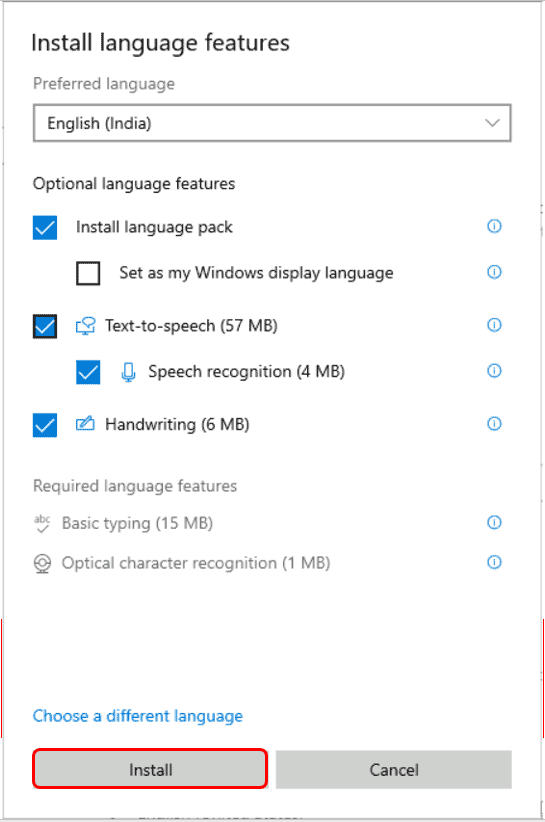Viewport: 545px width, 822px height.
Task: Show info for Text-to-speech feature
Action: pyautogui.click(x=494, y=325)
